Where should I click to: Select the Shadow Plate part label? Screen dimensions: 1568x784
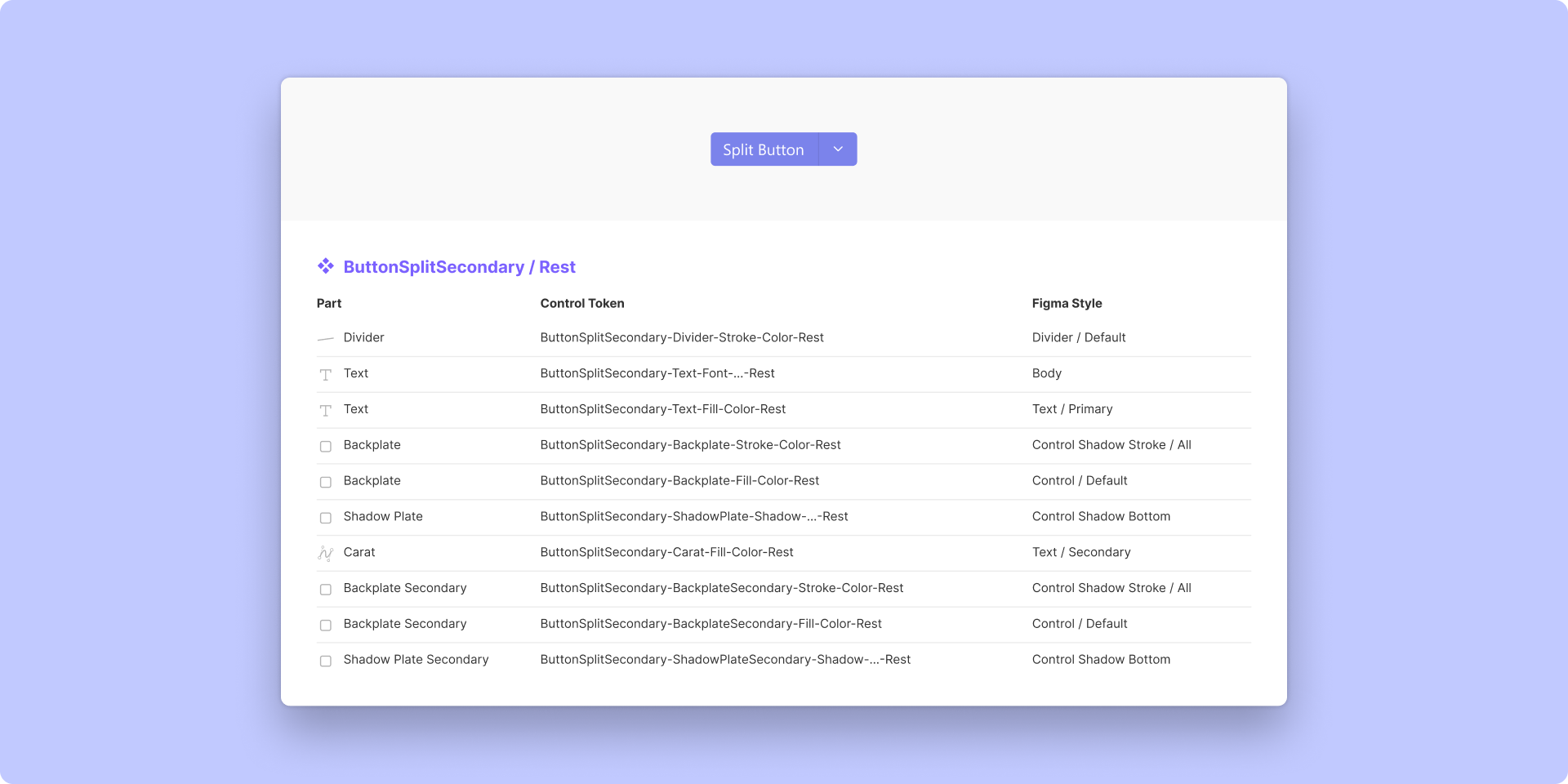click(383, 516)
